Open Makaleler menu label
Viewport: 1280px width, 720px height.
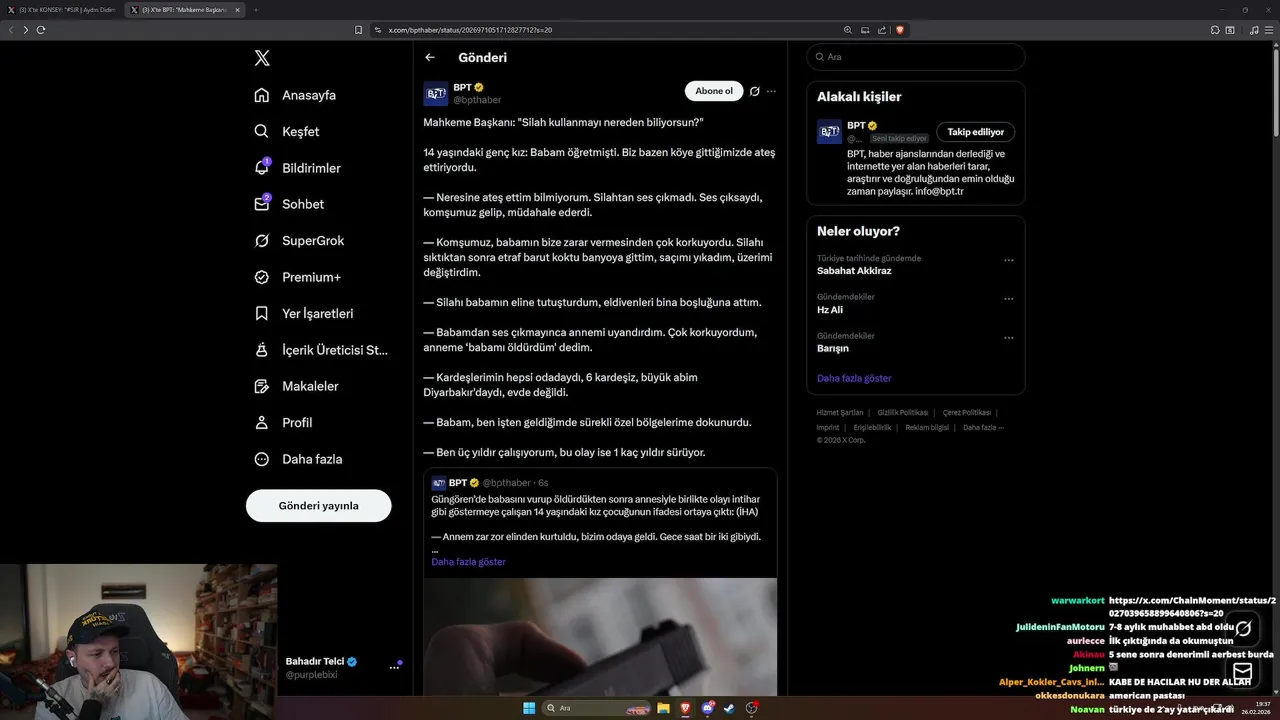[310, 386]
